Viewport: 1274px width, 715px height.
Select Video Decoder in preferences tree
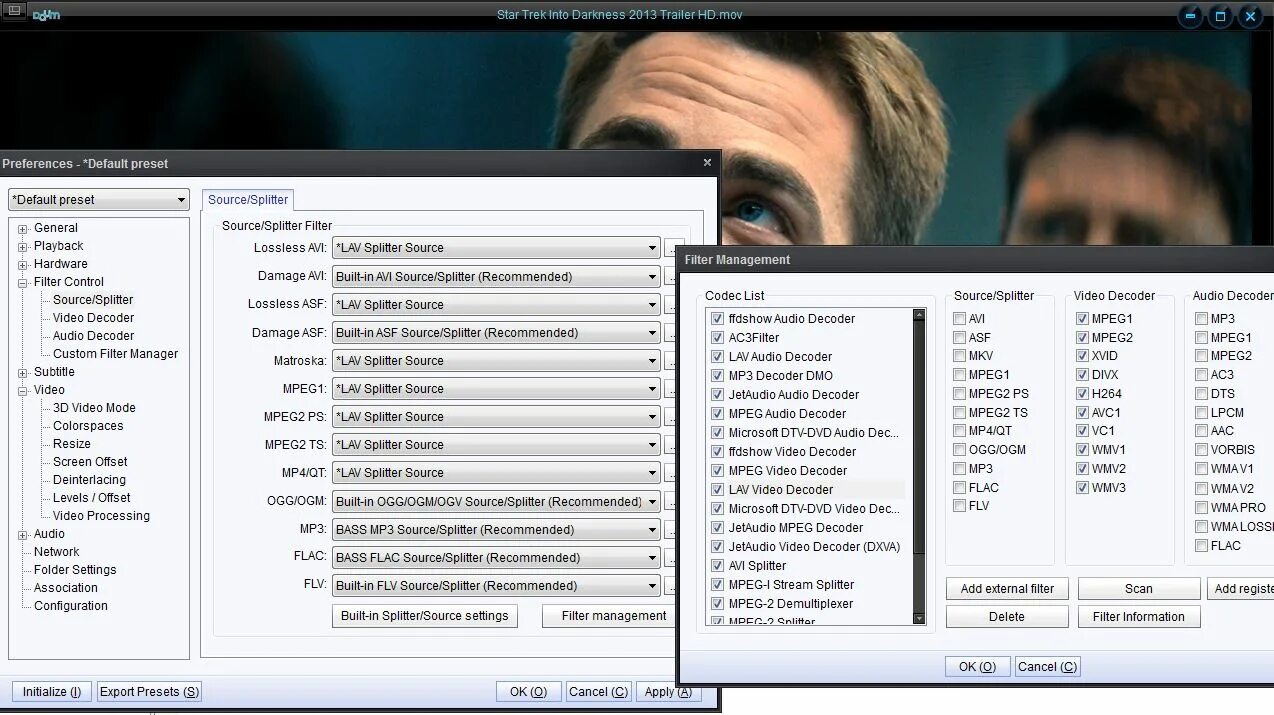93,318
